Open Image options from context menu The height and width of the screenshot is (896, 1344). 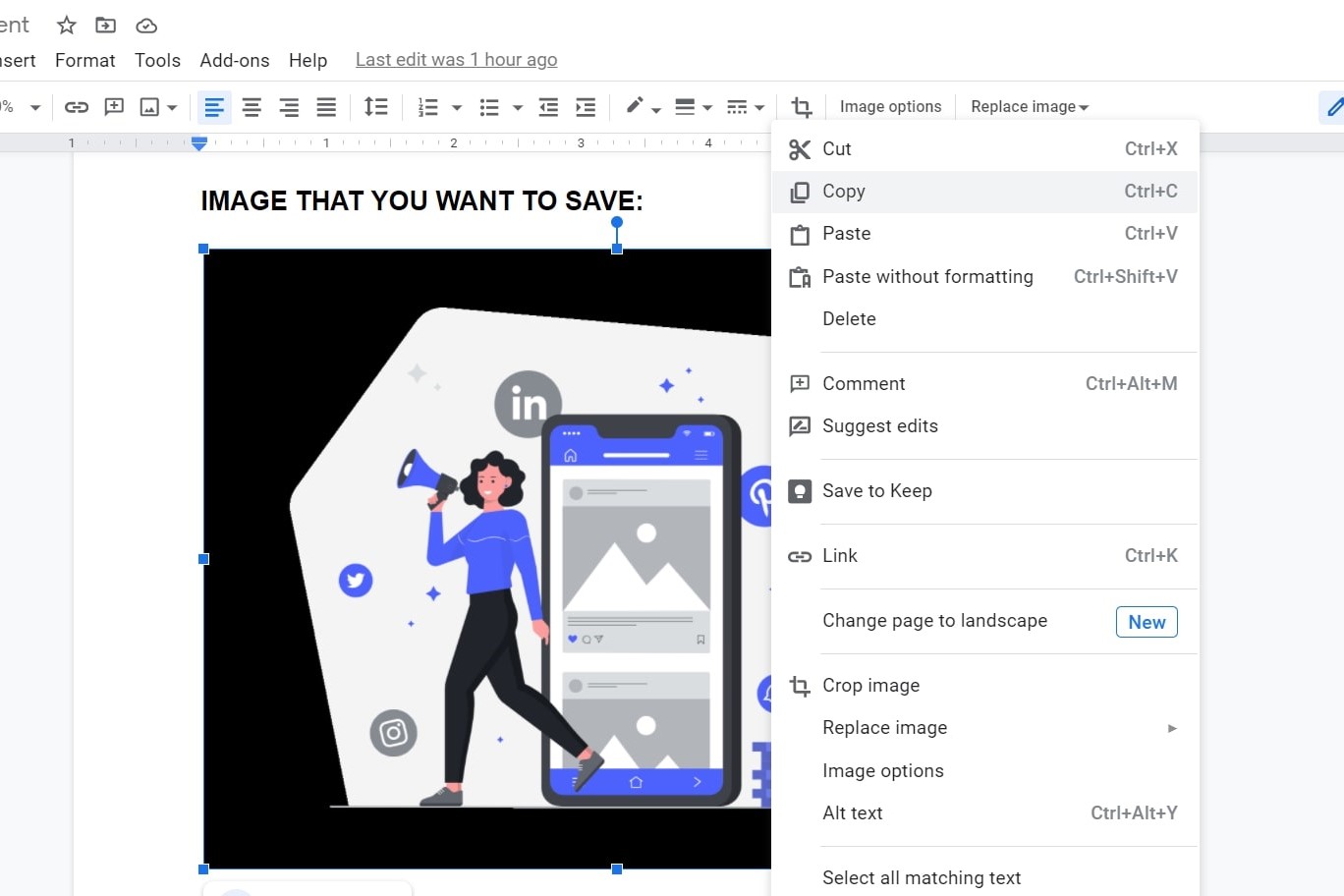click(984, 771)
